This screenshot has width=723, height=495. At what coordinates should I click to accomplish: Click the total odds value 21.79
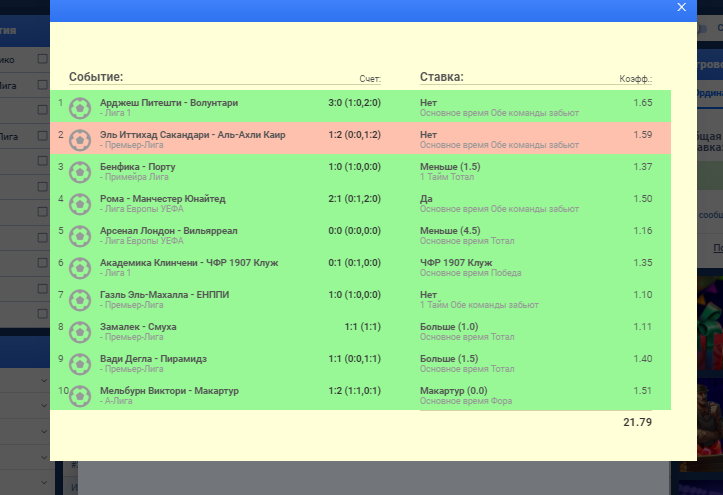tap(637, 422)
